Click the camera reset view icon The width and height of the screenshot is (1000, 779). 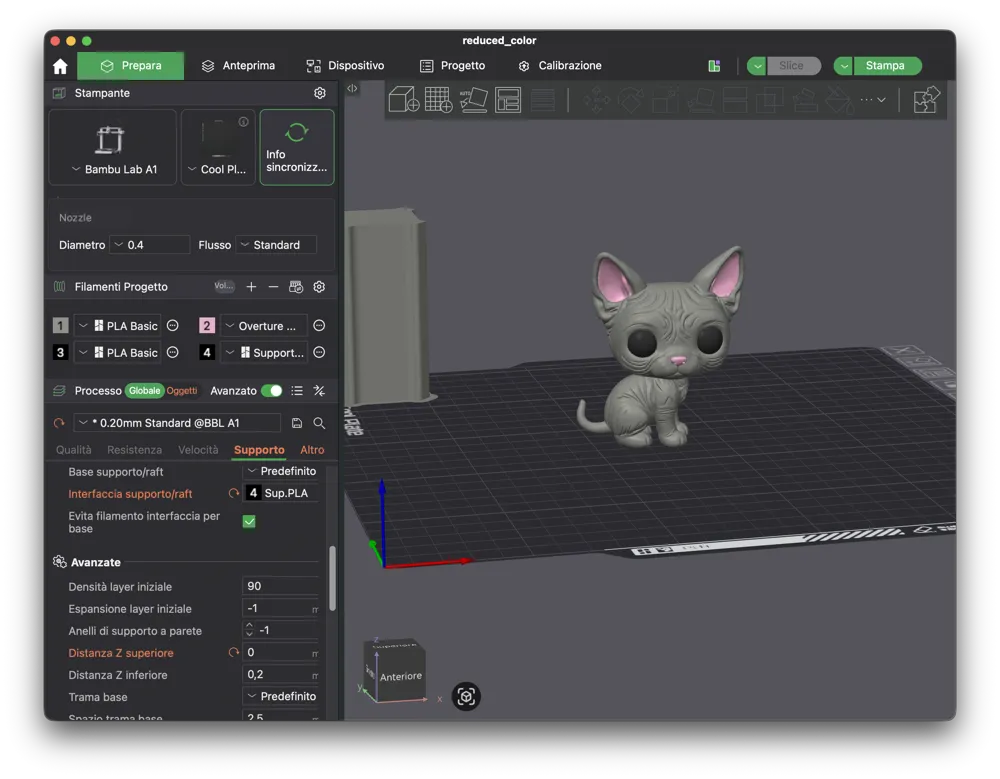[466, 696]
